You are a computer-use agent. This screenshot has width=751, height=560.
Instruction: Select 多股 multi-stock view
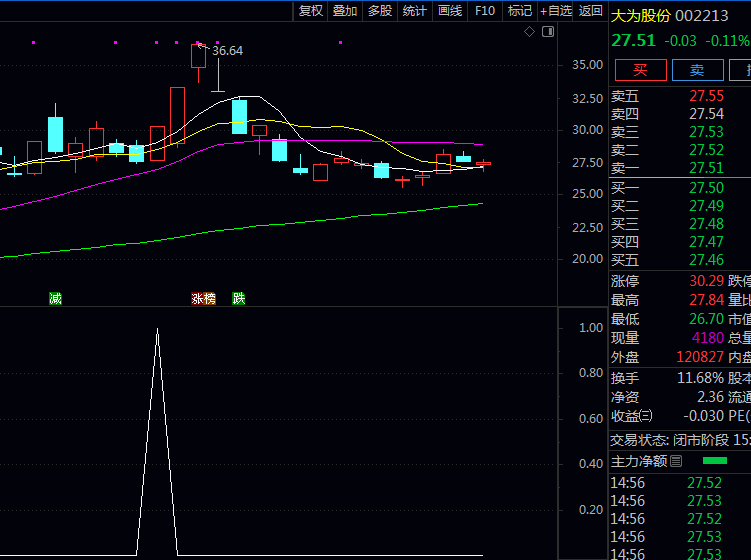coord(380,11)
